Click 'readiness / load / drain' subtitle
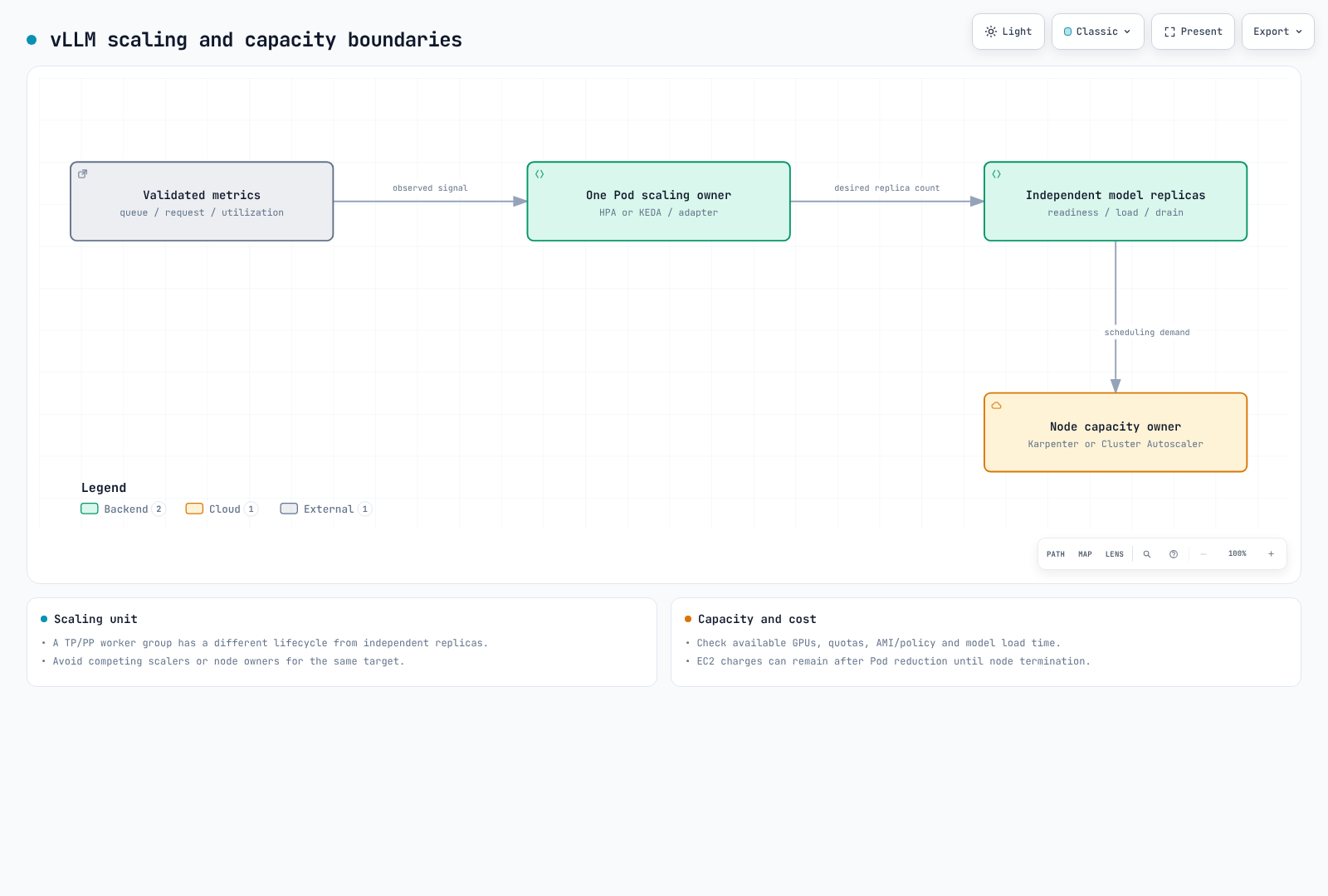 coord(1116,213)
